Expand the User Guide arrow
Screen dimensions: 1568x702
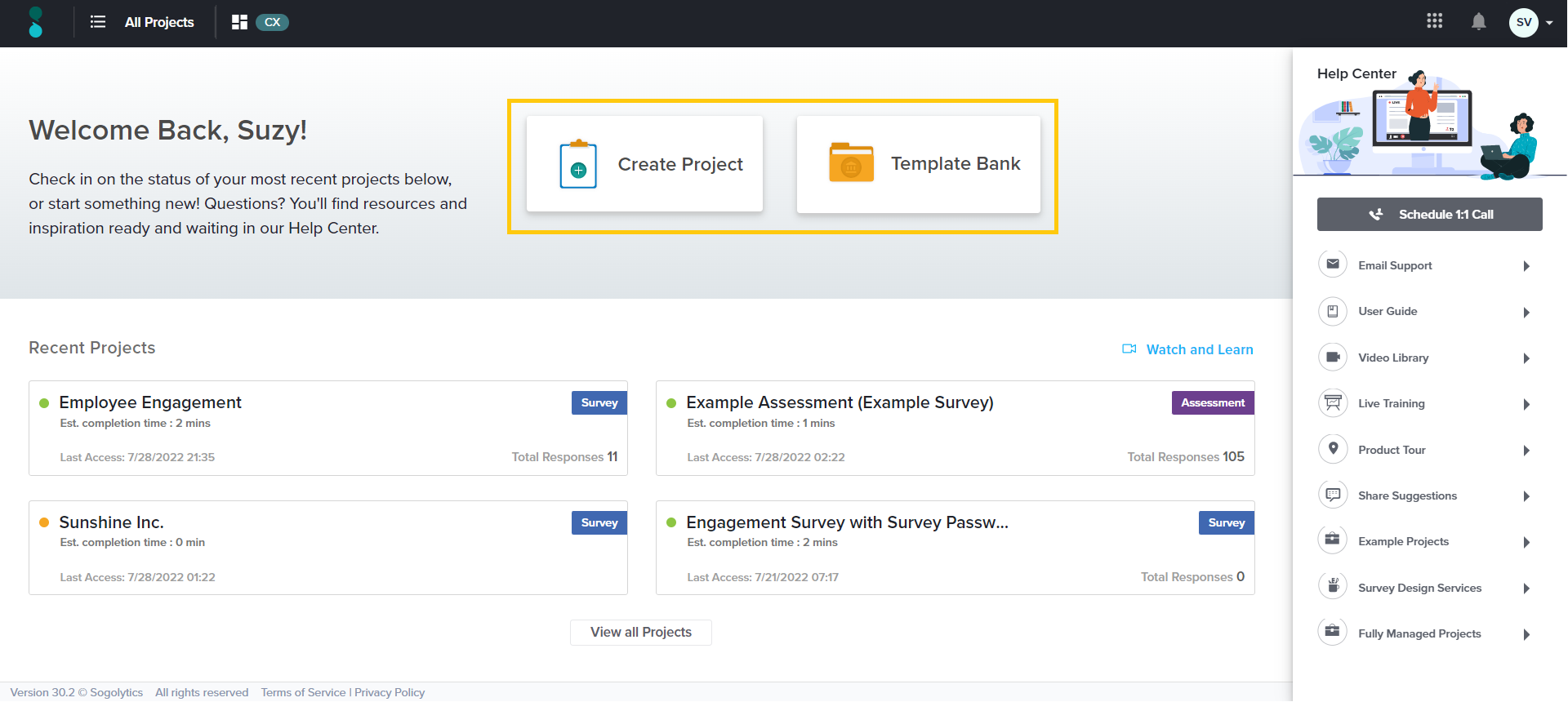click(1526, 313)
